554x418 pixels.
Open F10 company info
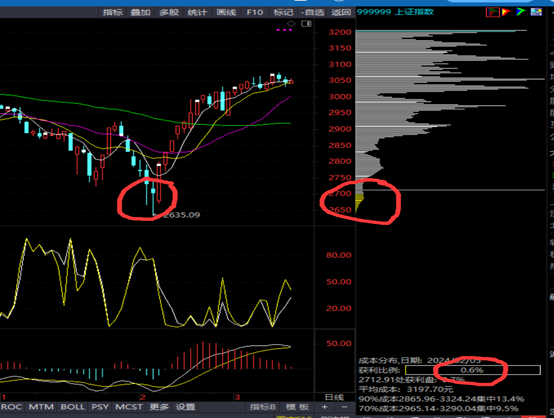255,12
